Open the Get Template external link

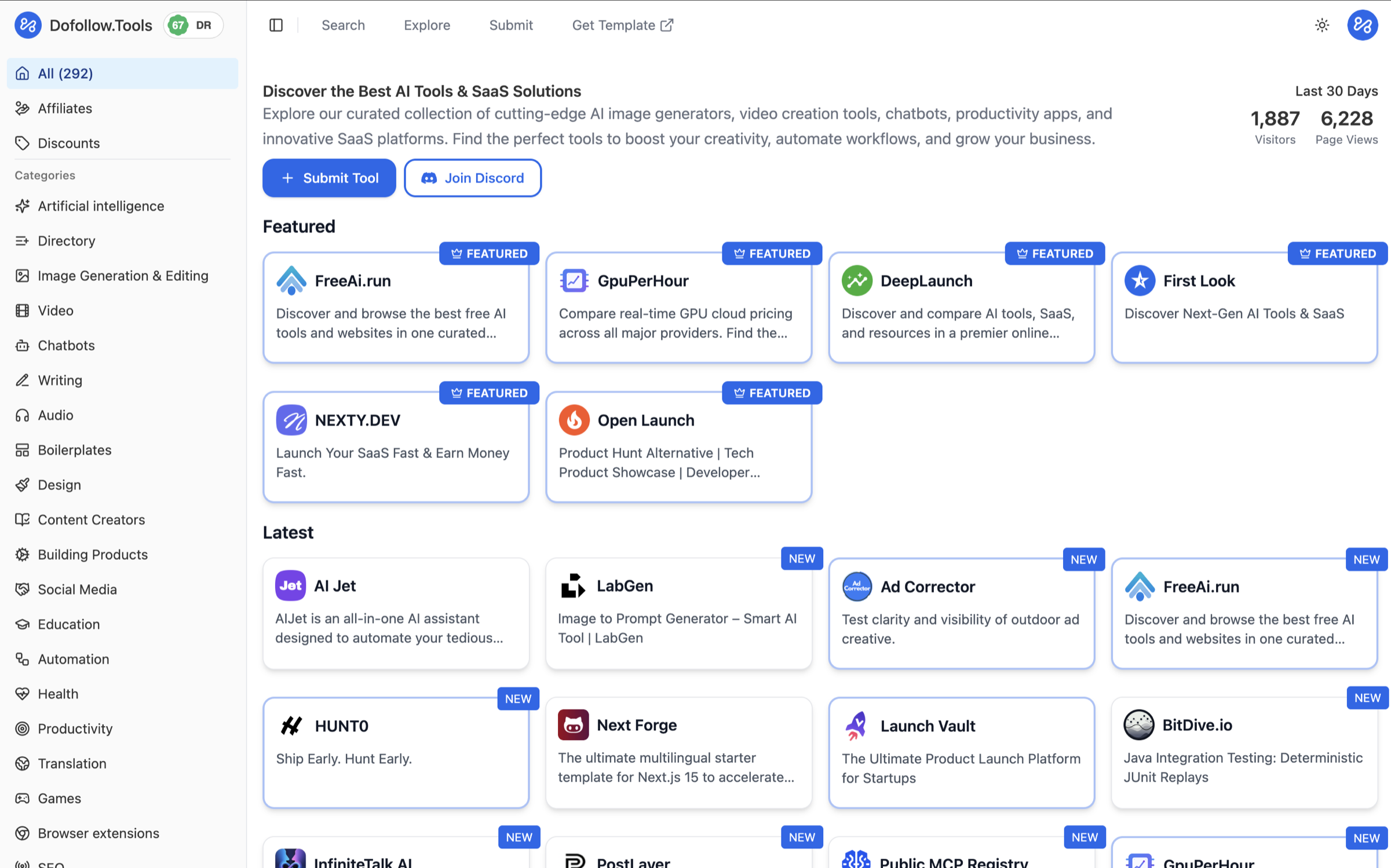[622, 25]
